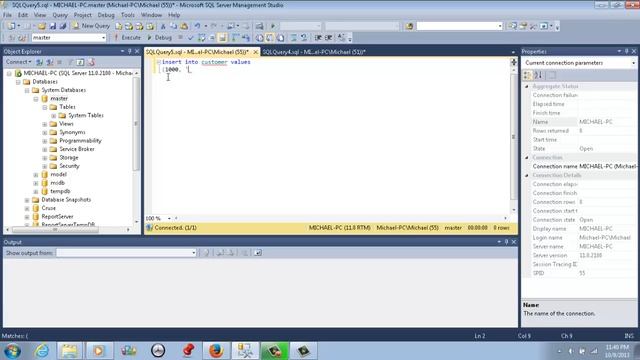Open the Tools menu

click(x=128, y=15)
